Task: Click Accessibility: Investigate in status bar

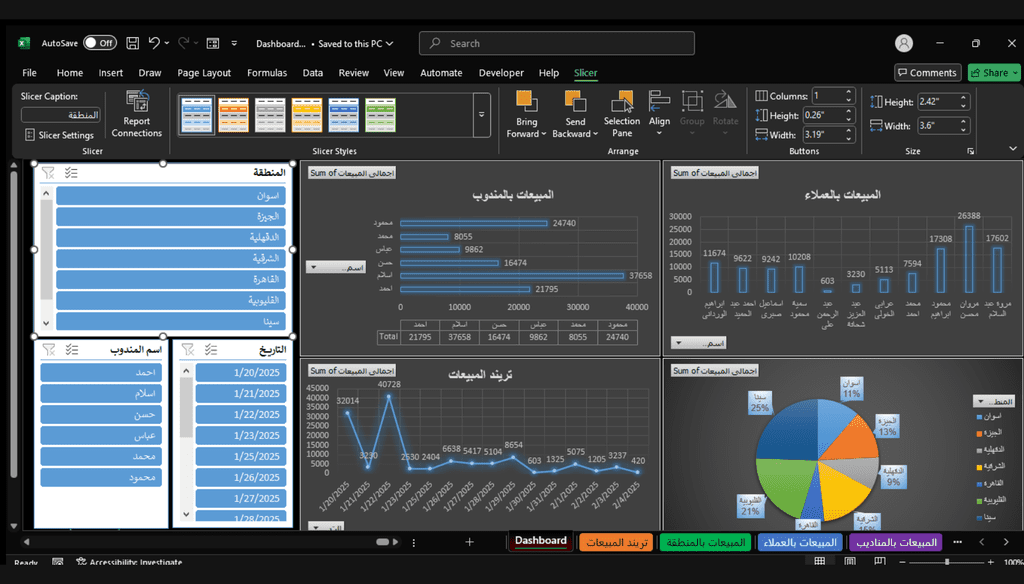Action: point(129,562)
